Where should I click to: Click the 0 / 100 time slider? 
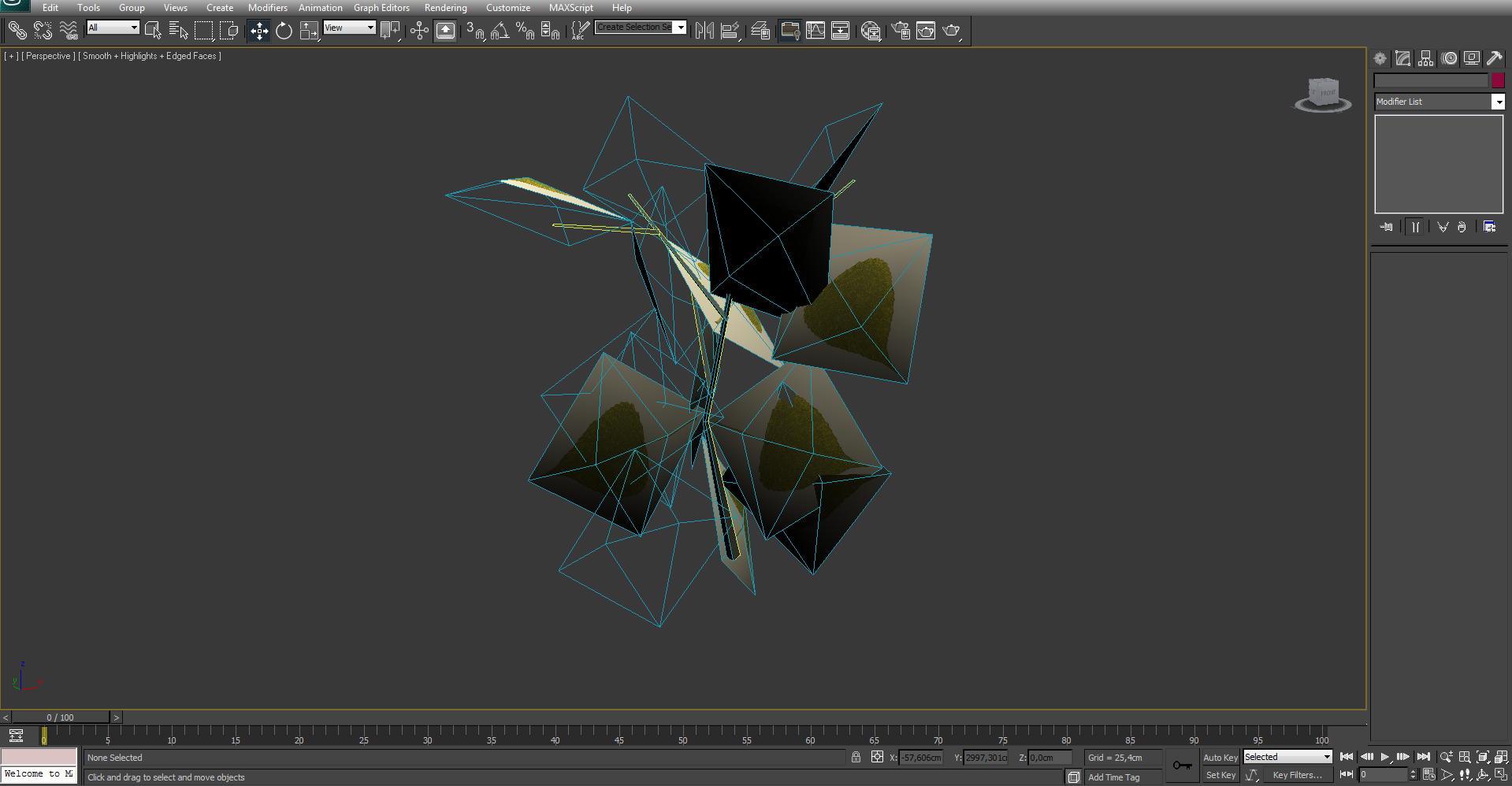[x=61, y=717]
